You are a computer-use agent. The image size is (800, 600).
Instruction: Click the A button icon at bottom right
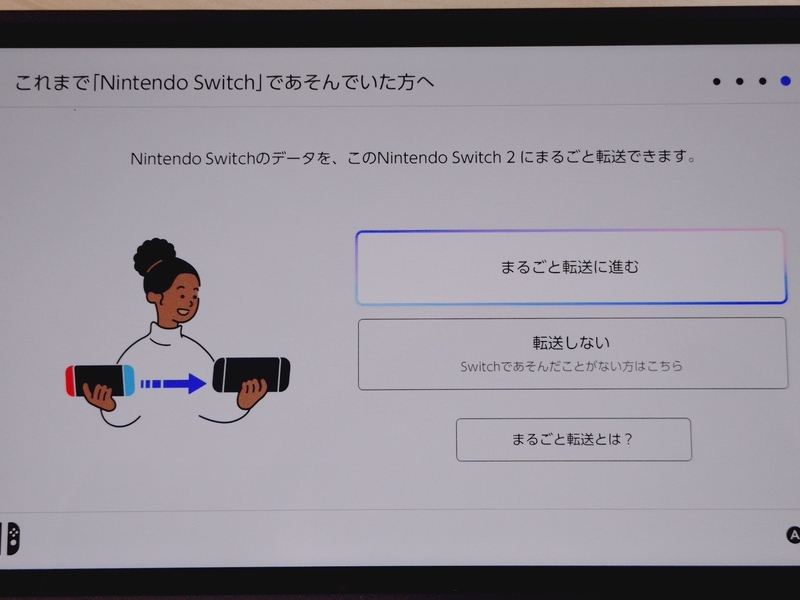point(793,535)
